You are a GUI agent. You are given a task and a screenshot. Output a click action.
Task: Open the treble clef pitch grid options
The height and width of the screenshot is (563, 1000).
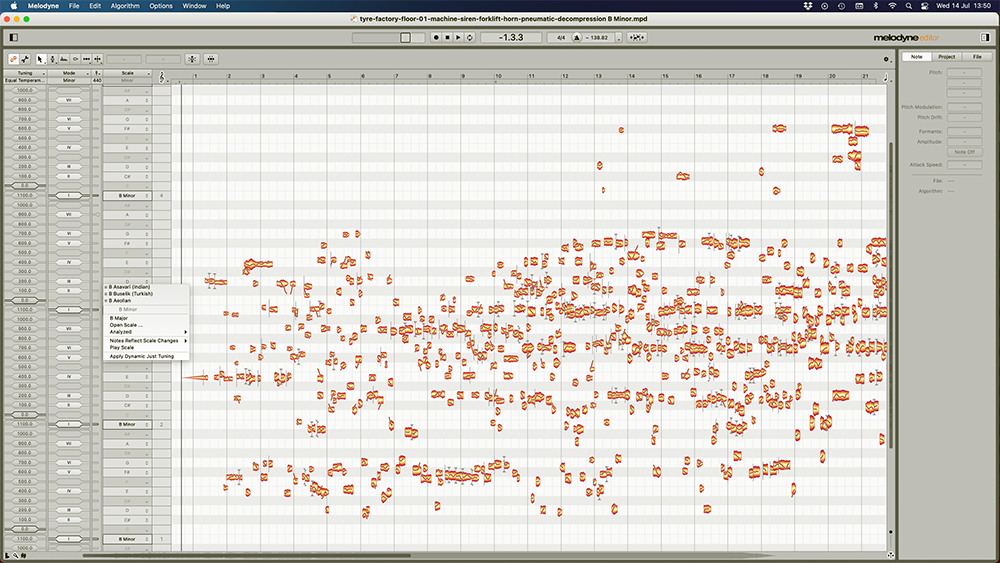162,77
